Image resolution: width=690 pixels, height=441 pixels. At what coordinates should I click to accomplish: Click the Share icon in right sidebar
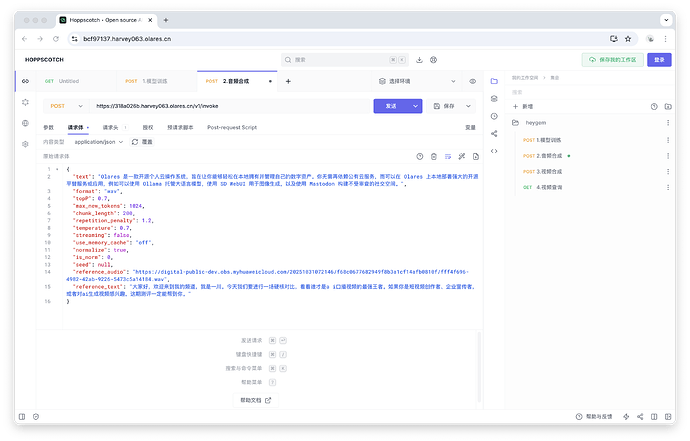click(494, 133)
